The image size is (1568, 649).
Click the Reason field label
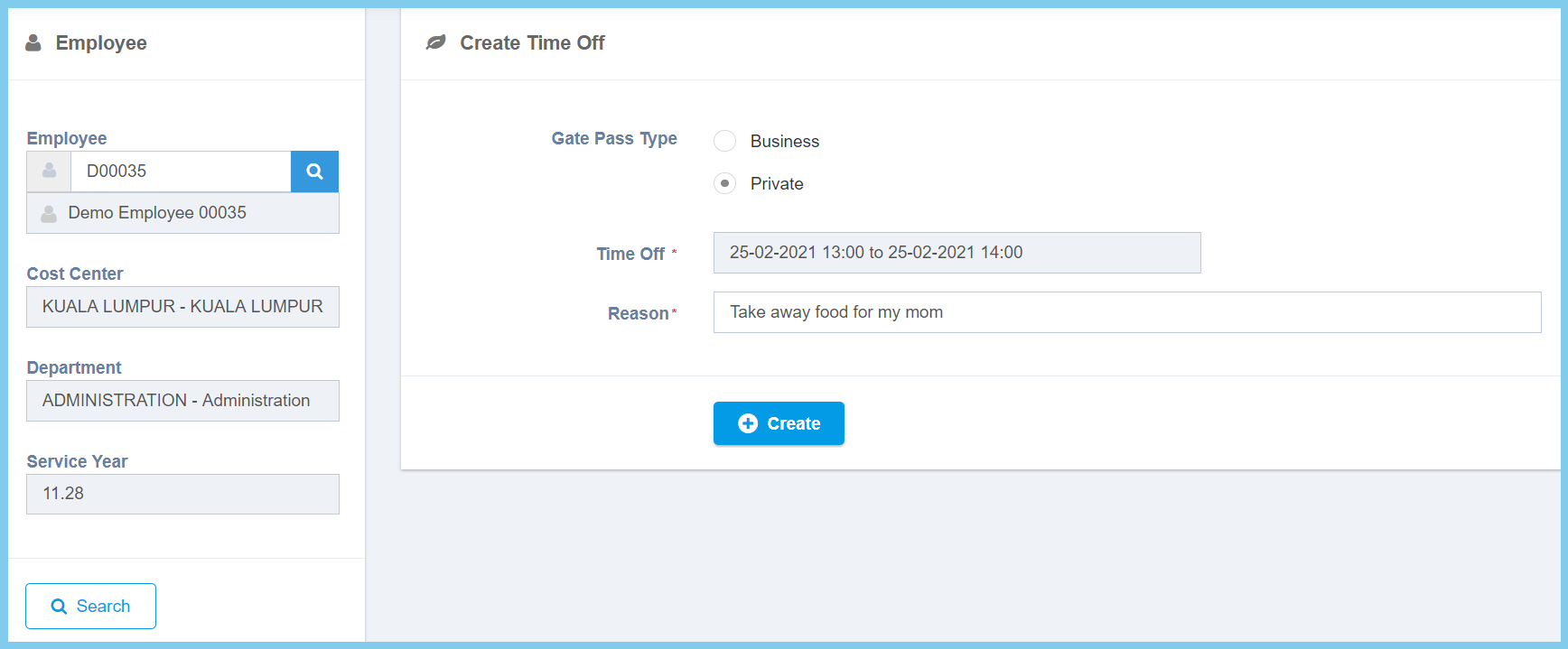(x=638, y=313)
